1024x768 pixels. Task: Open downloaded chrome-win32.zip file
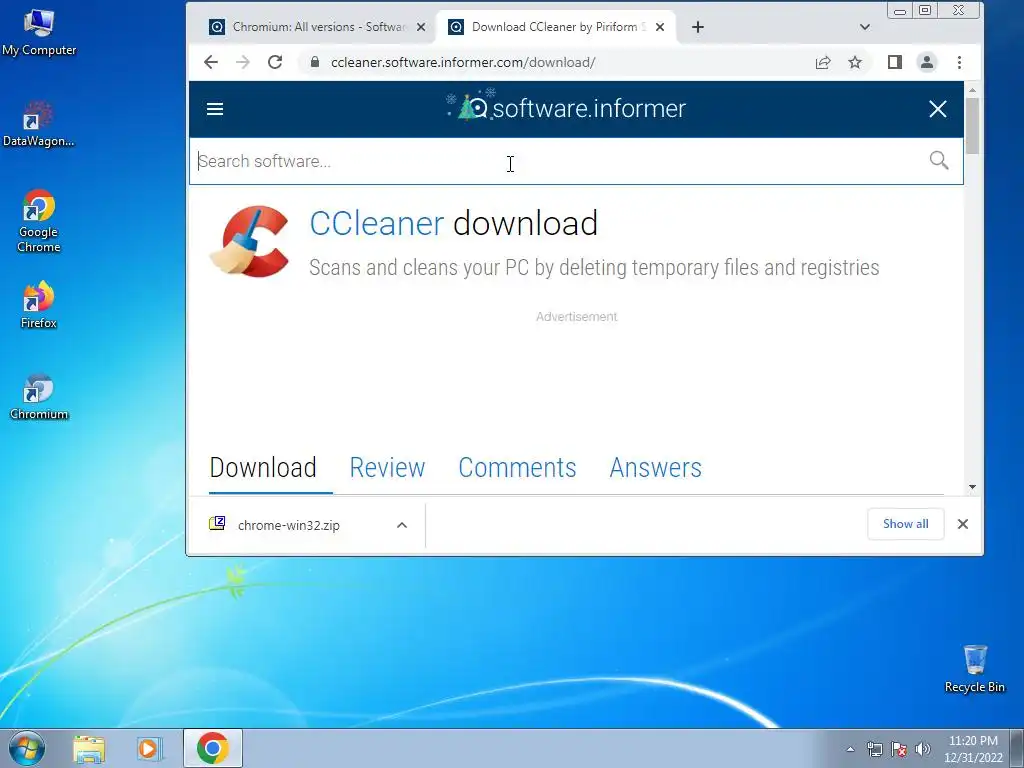[289, 525]
